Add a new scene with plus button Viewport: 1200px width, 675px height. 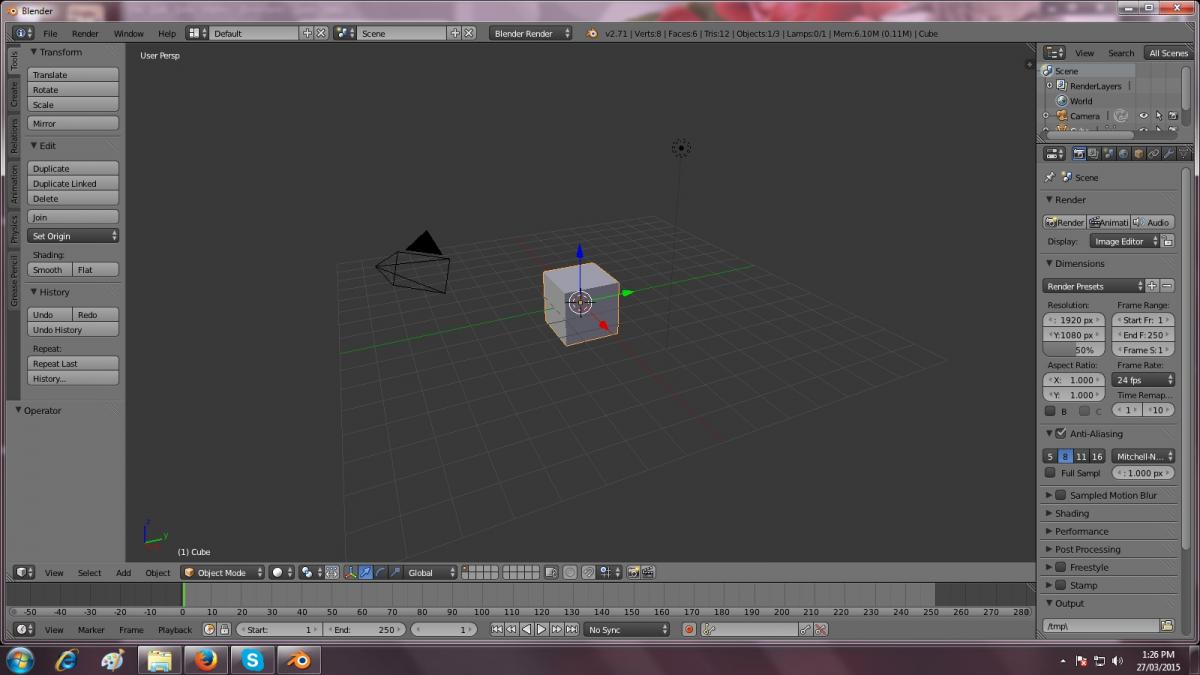point(455,33)
